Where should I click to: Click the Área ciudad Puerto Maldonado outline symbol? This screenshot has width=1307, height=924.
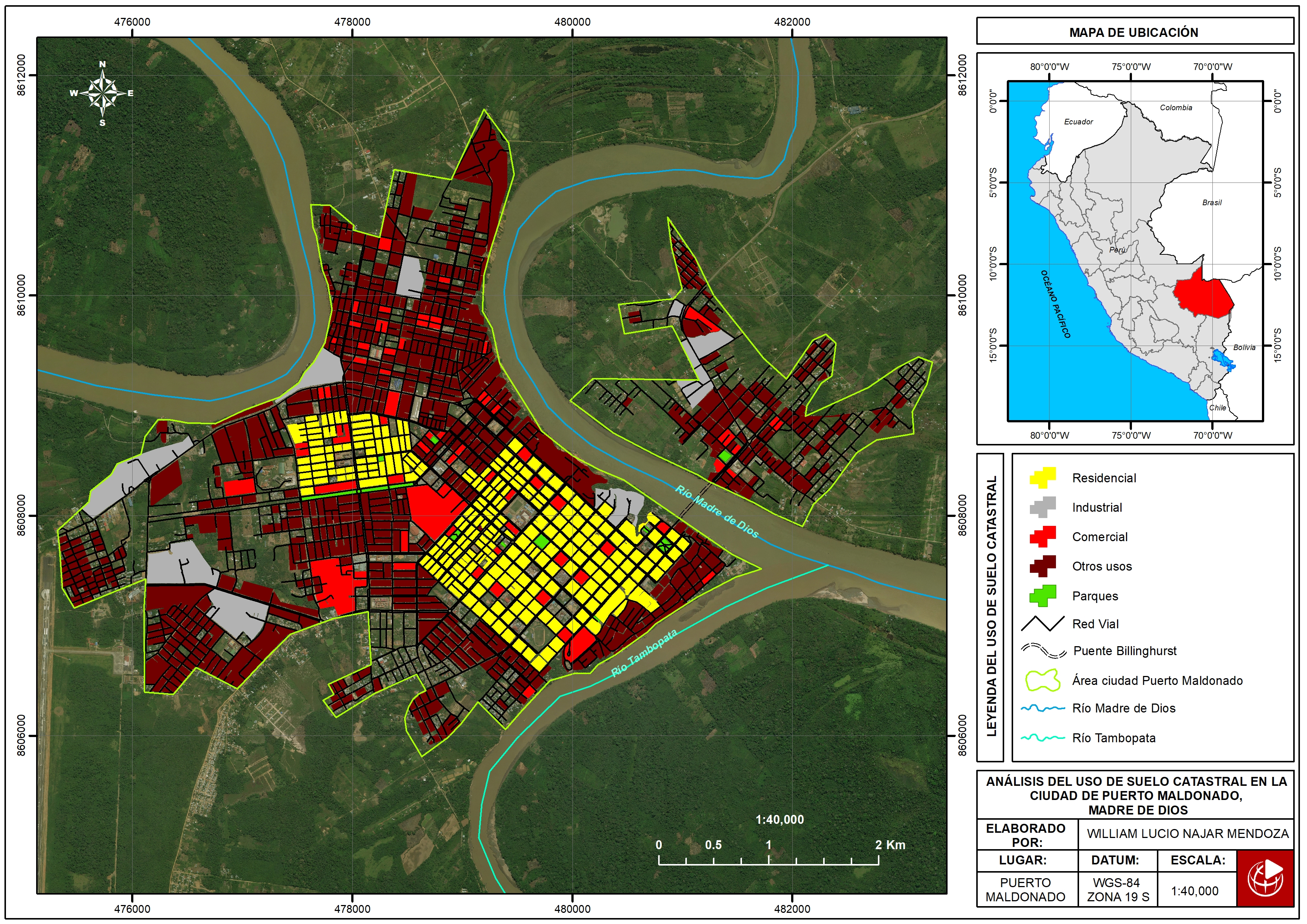pyautogui.click(x=1043, y=680)
